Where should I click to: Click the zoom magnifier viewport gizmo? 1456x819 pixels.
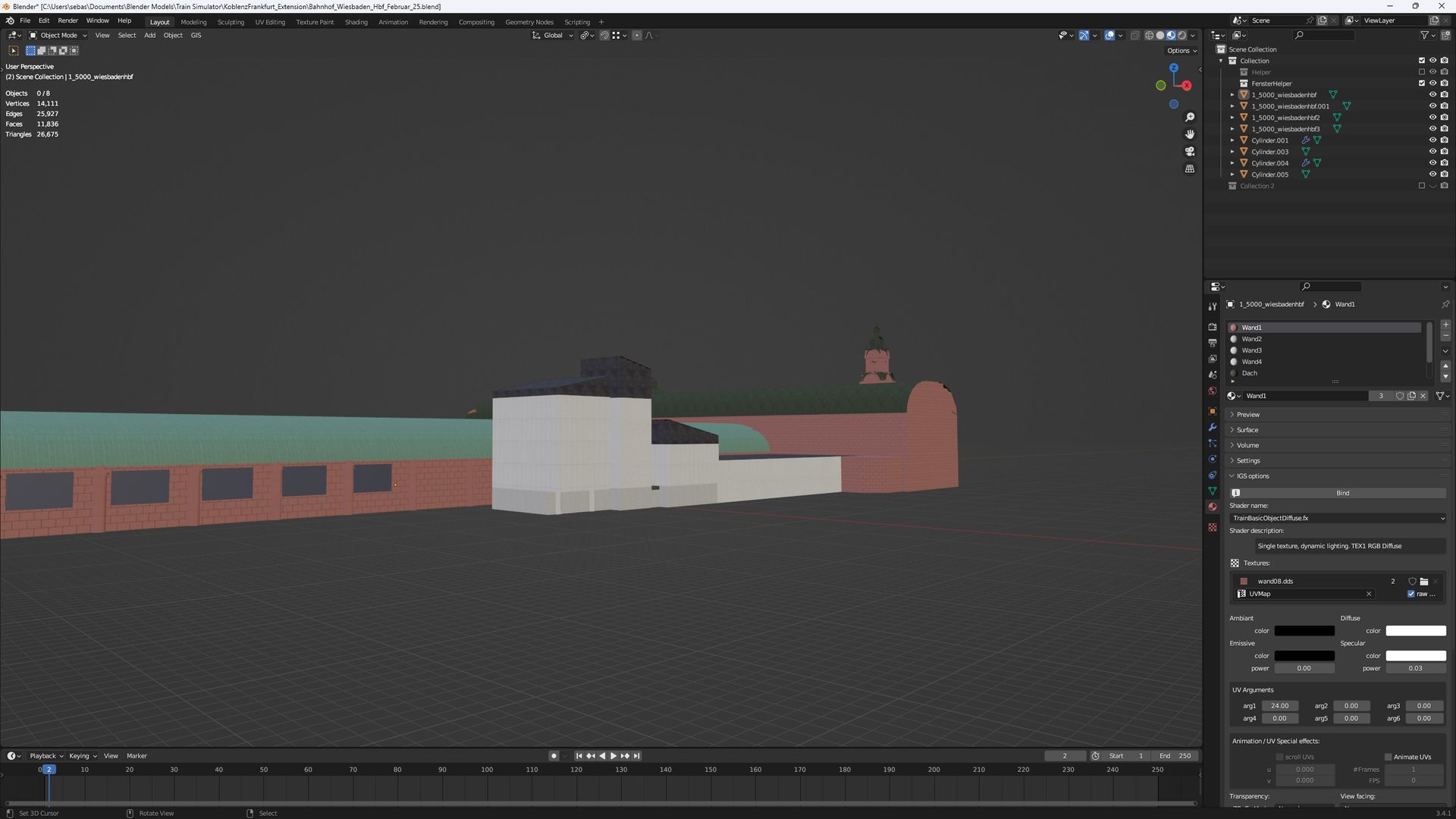[x=1190, y=118]
